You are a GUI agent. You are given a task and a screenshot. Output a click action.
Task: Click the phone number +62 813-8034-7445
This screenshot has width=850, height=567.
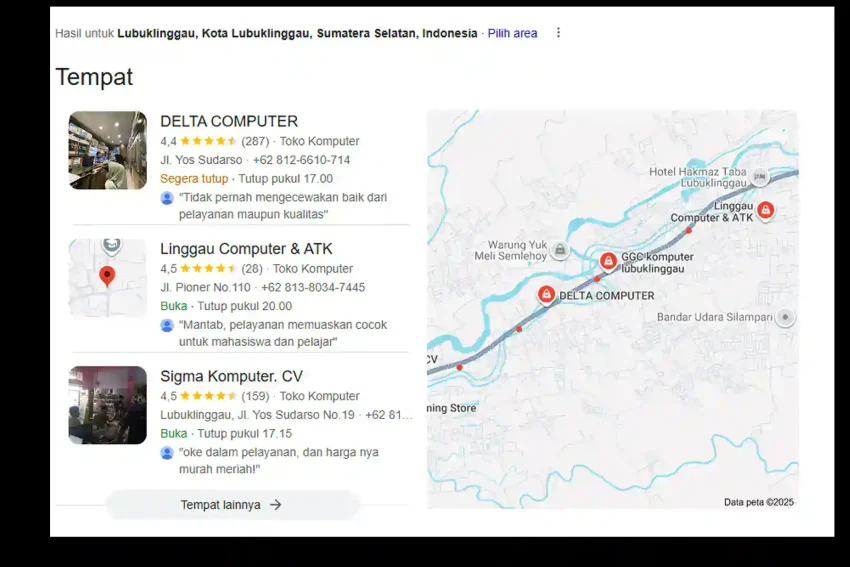coord(313,287)
